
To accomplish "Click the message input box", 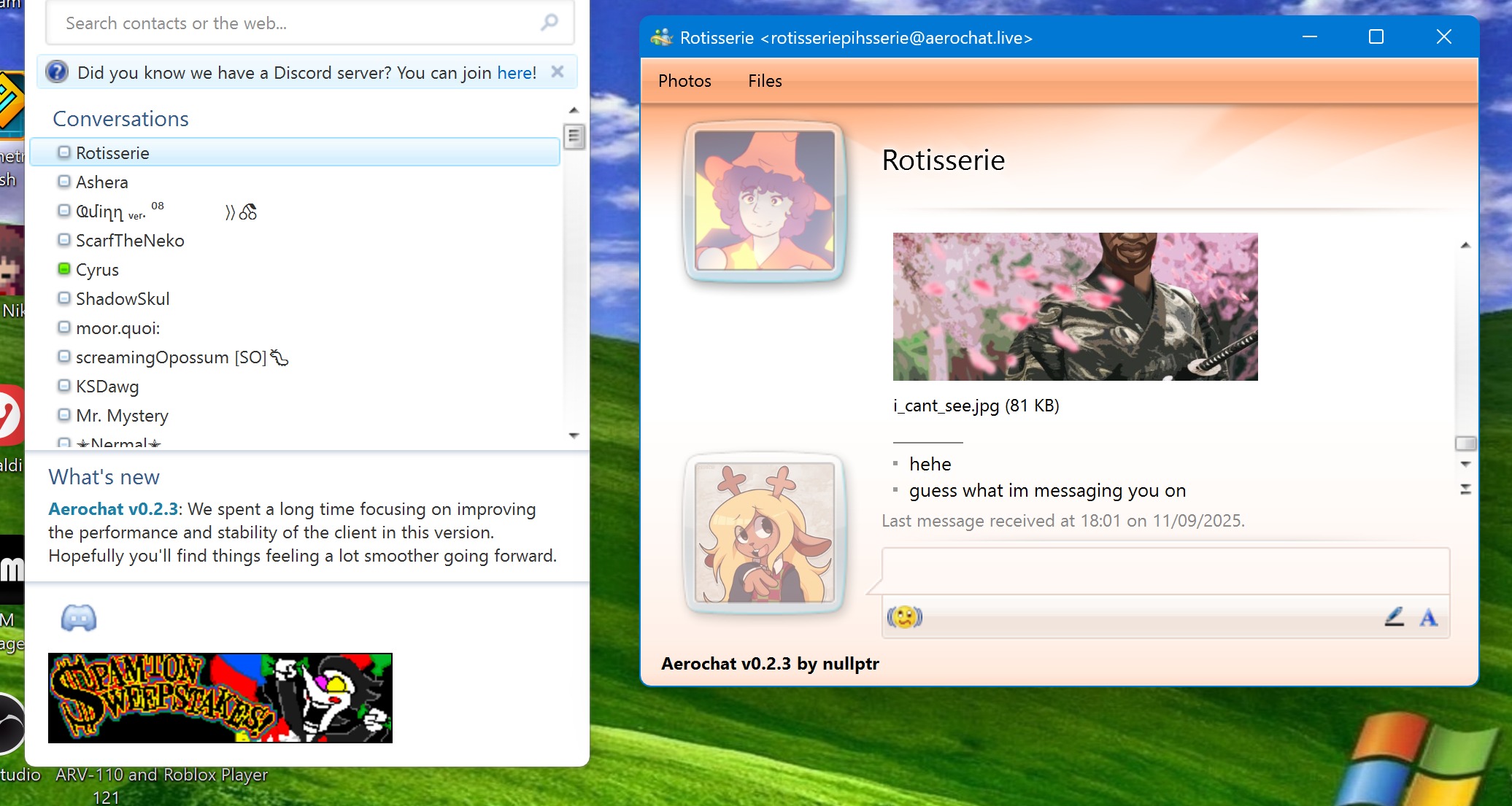I will coord(1165,571).
